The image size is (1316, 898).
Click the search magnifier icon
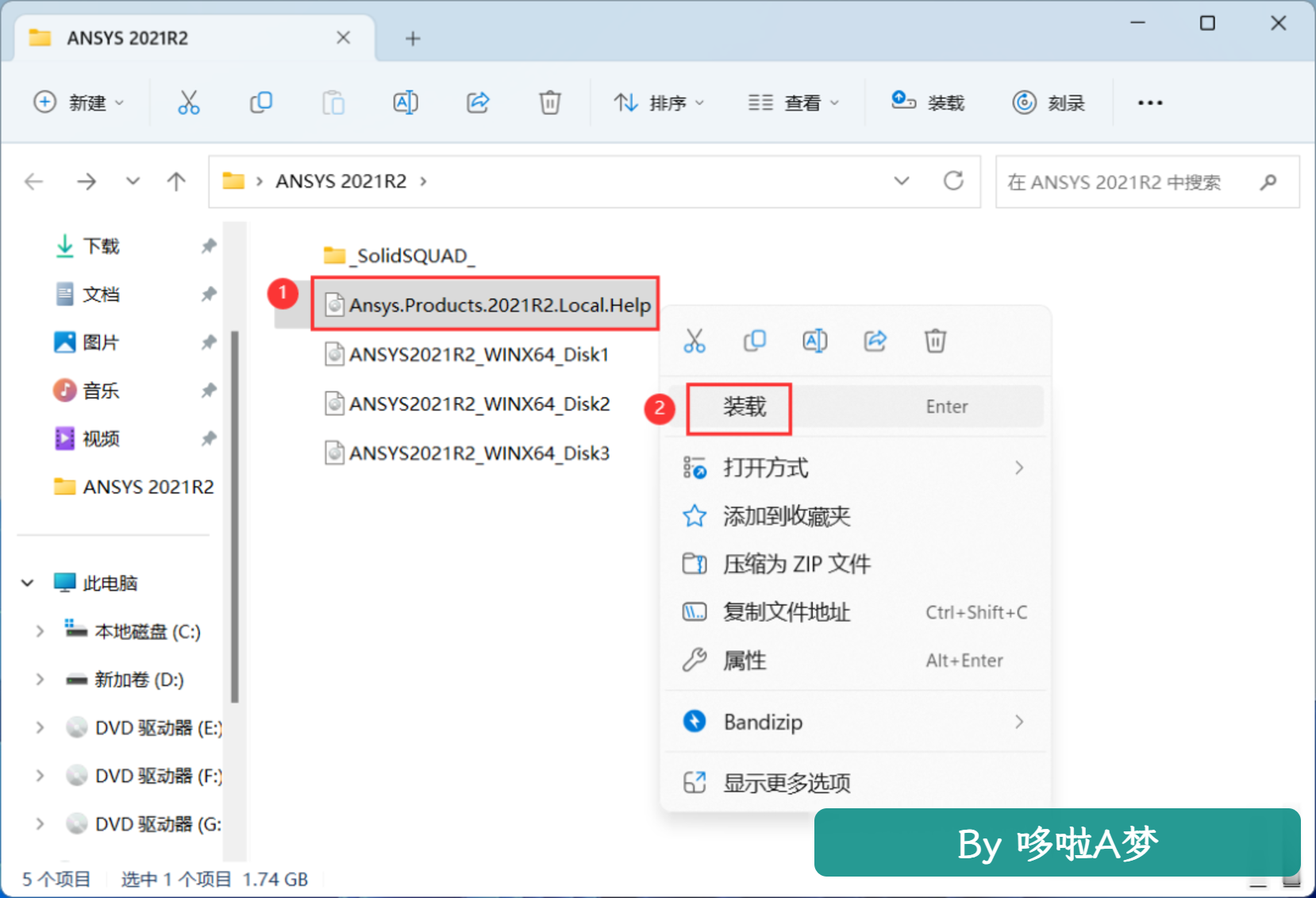pyautogui.click(x=1268, y=182)
